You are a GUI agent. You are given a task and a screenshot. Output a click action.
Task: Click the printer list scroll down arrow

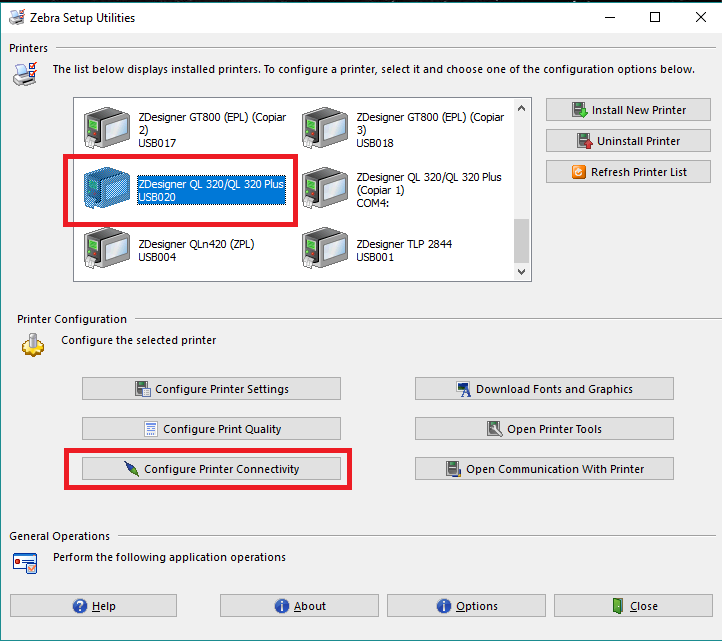click(x=521, y=272)
